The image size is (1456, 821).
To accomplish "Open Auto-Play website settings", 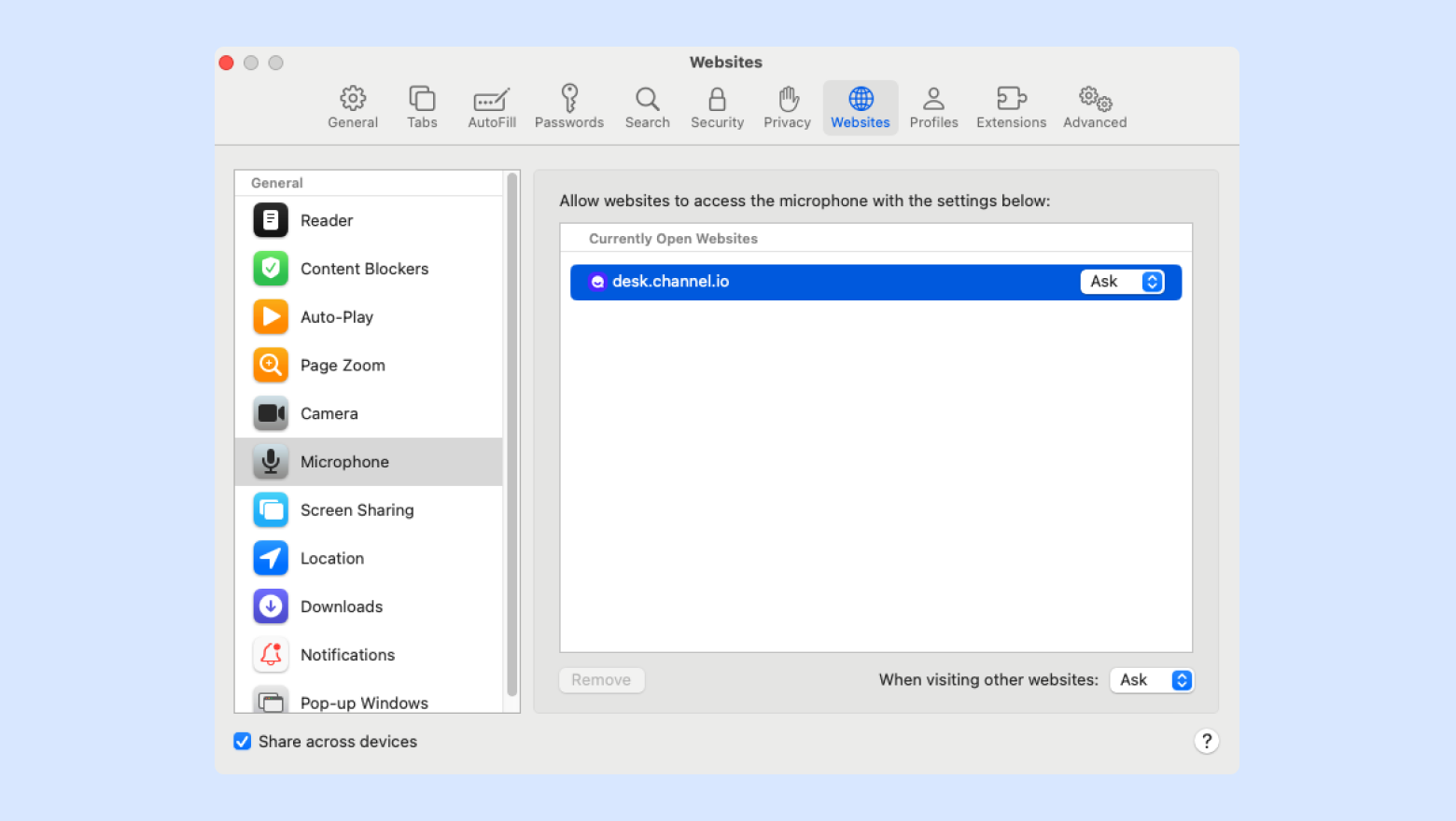I will pyautogui.click(x=336, y=317).
